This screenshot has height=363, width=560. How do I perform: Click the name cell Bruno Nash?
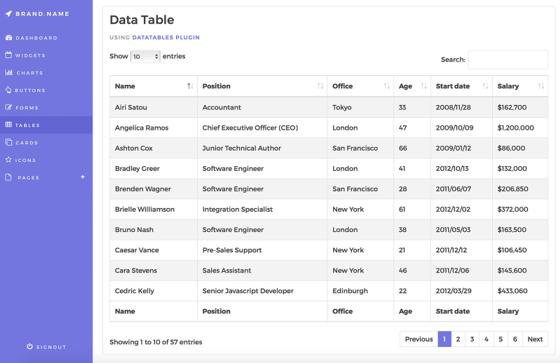coord(154,229)
